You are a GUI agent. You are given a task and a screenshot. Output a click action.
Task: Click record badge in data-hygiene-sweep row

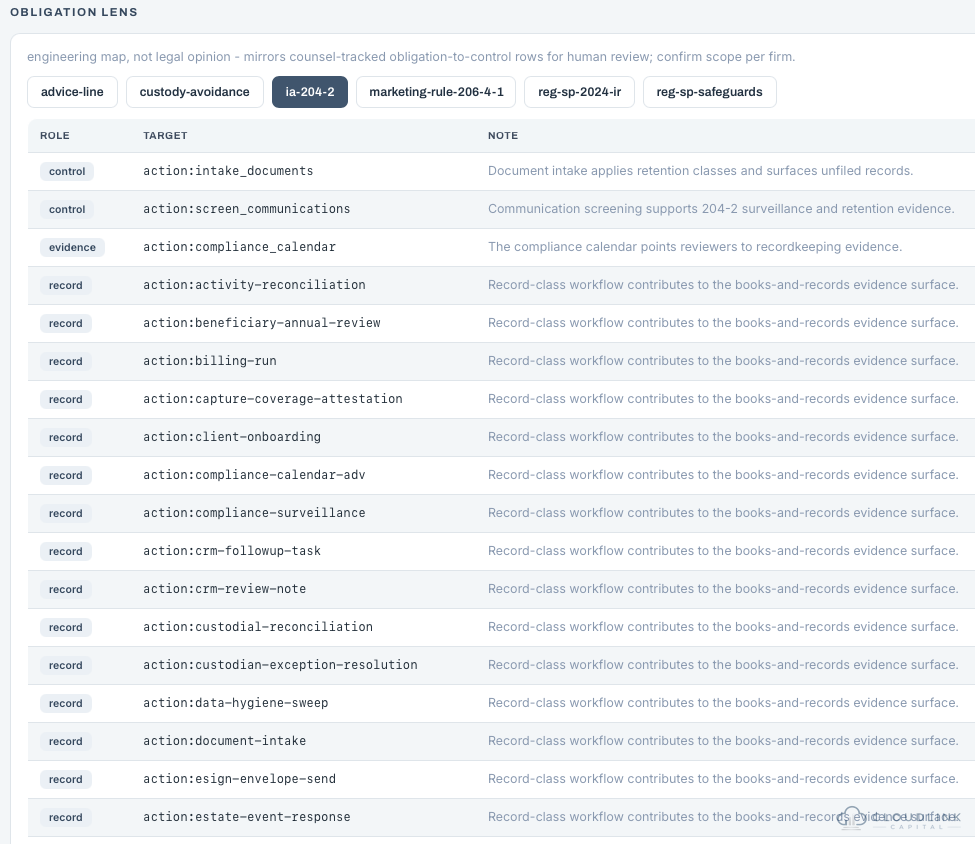(x=65, y=703)
